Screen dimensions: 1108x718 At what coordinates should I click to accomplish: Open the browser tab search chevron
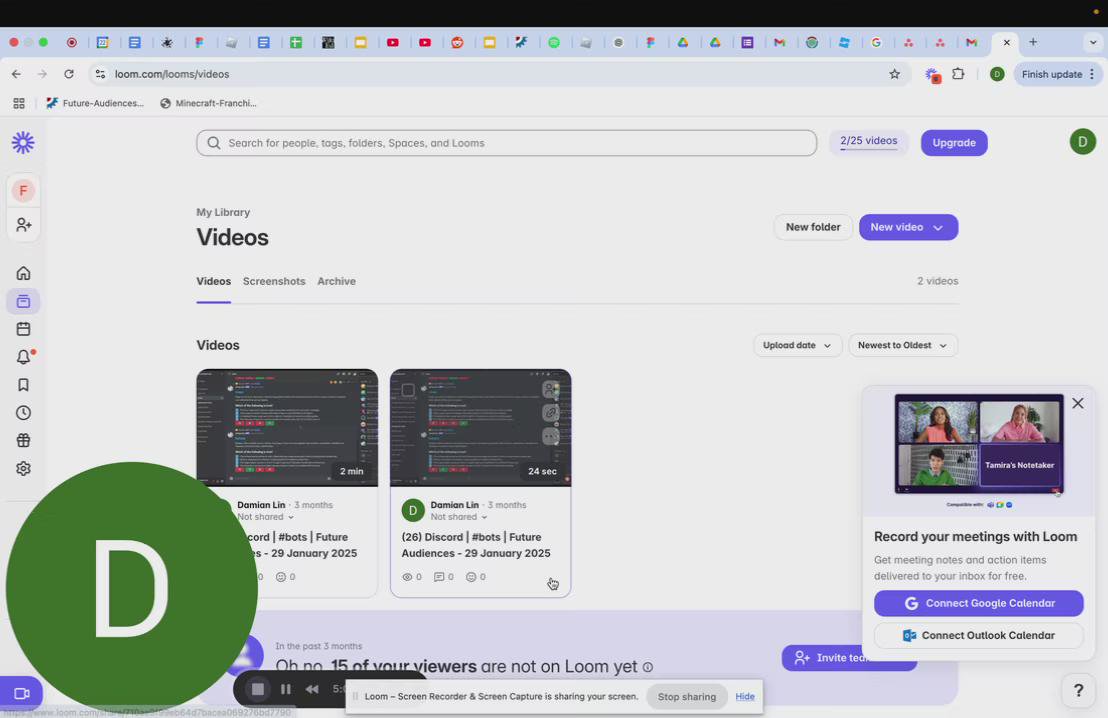1093,42
